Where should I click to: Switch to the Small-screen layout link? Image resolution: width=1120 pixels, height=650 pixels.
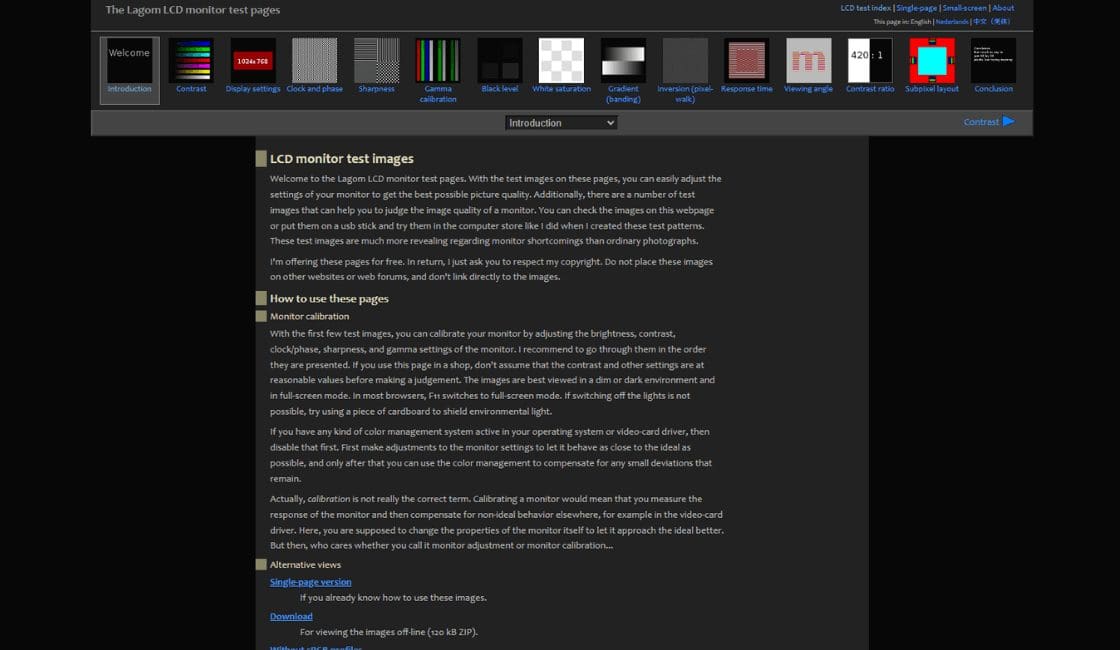964,8
